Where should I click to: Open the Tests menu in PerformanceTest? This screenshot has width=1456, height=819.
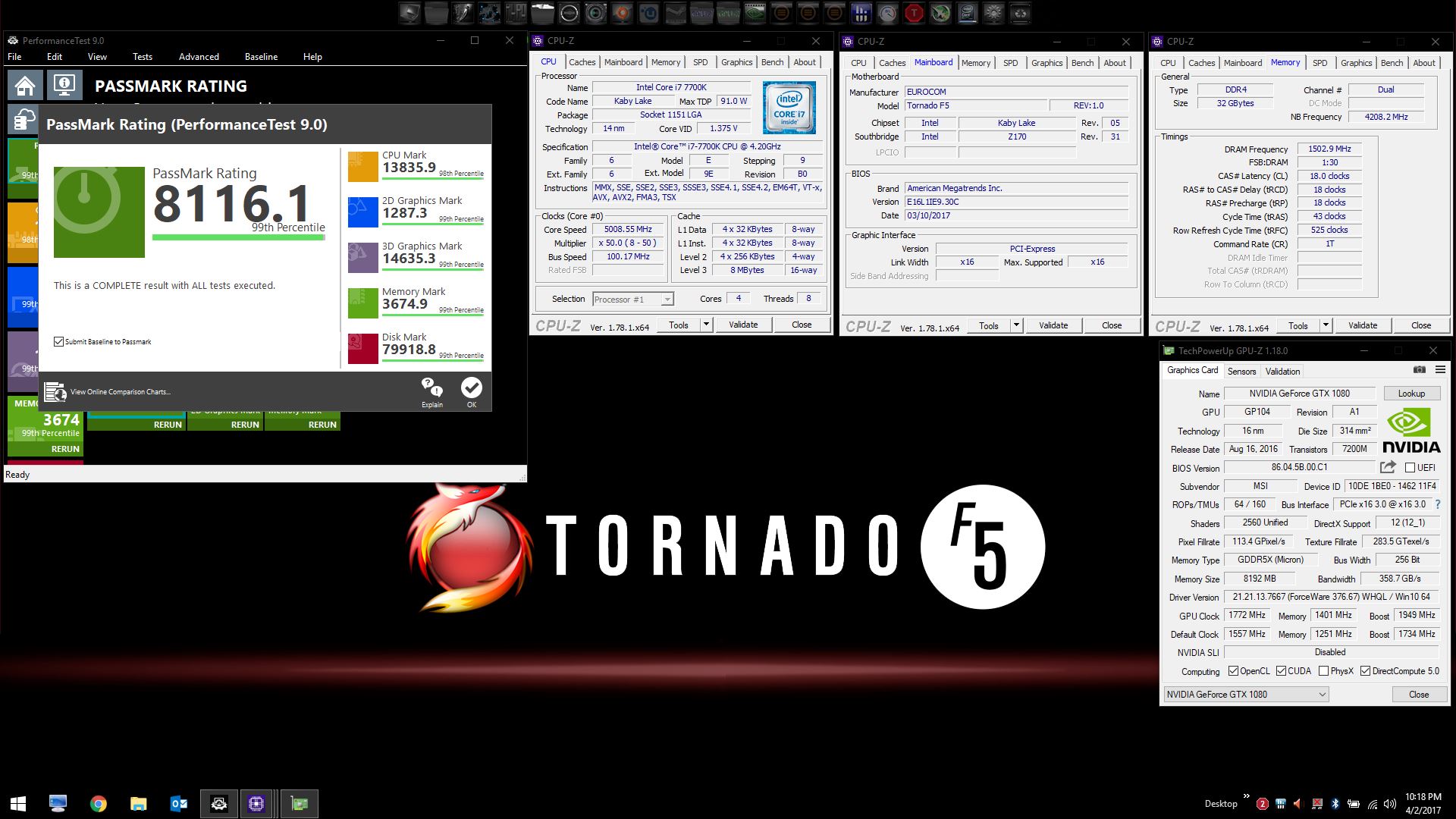(143, 57)
